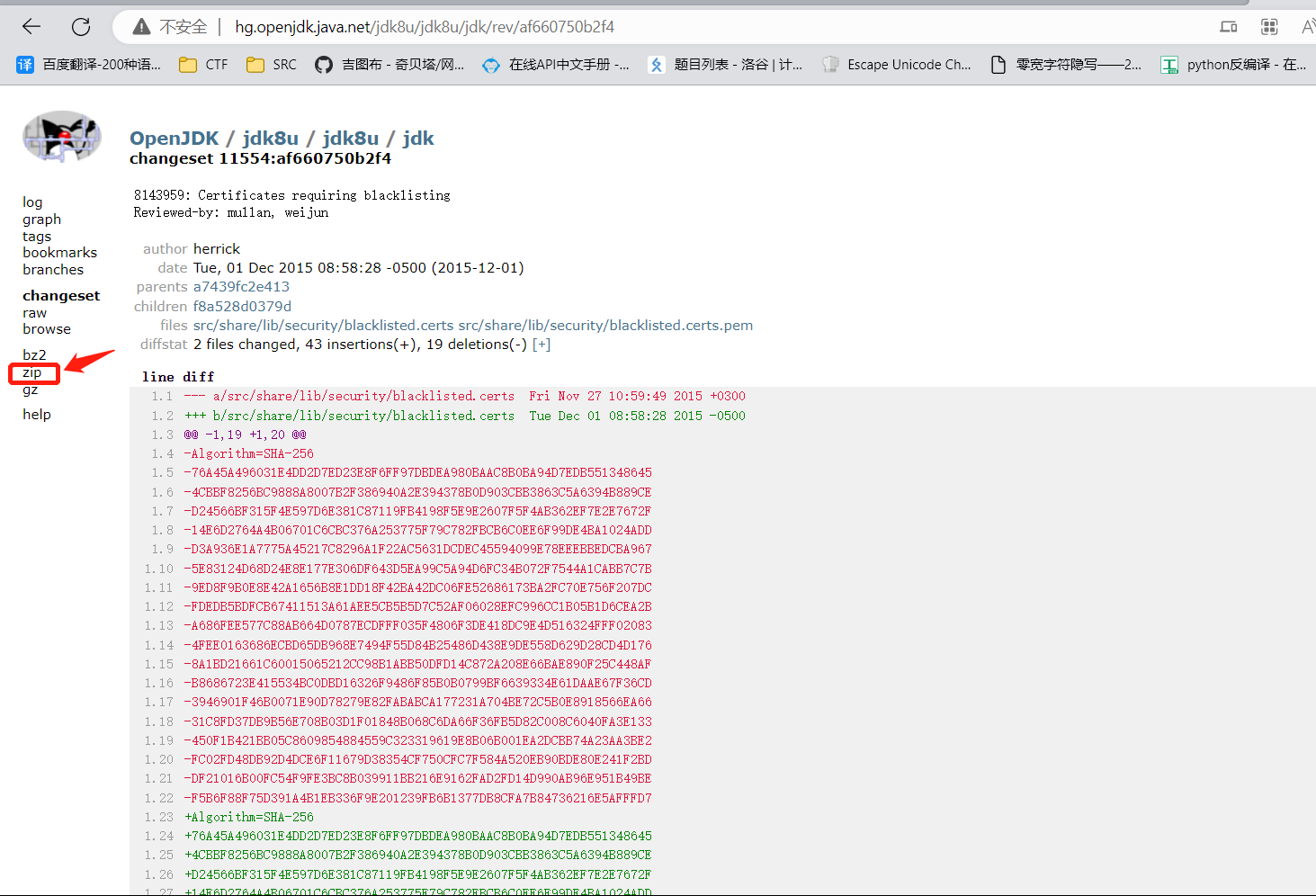Open the branches sidebar link

tap(53, 270)
